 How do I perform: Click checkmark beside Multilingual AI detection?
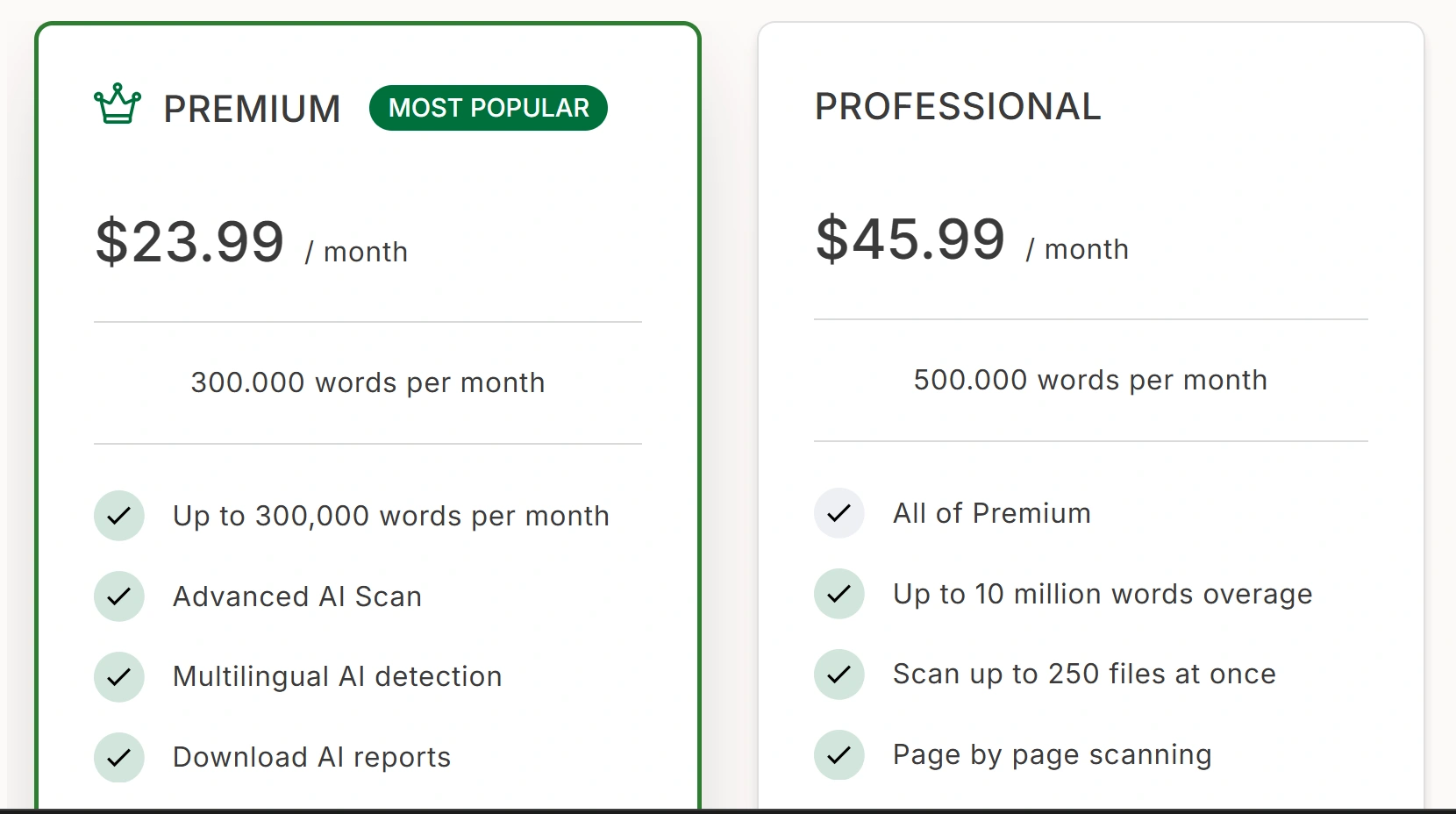119,677
